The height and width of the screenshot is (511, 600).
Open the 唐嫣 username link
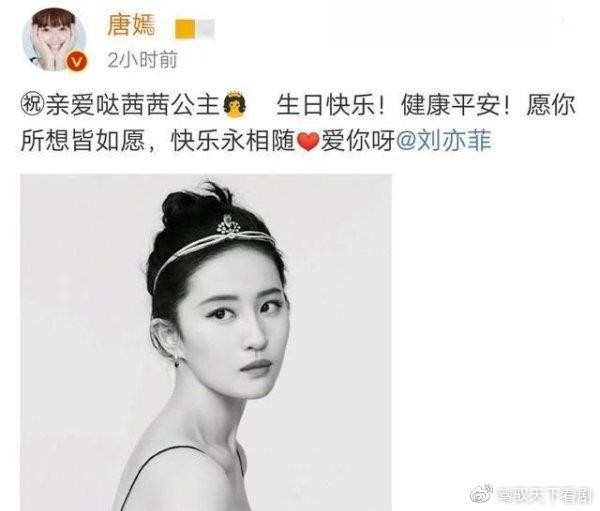pyautogui.click(x=131, y=26)
